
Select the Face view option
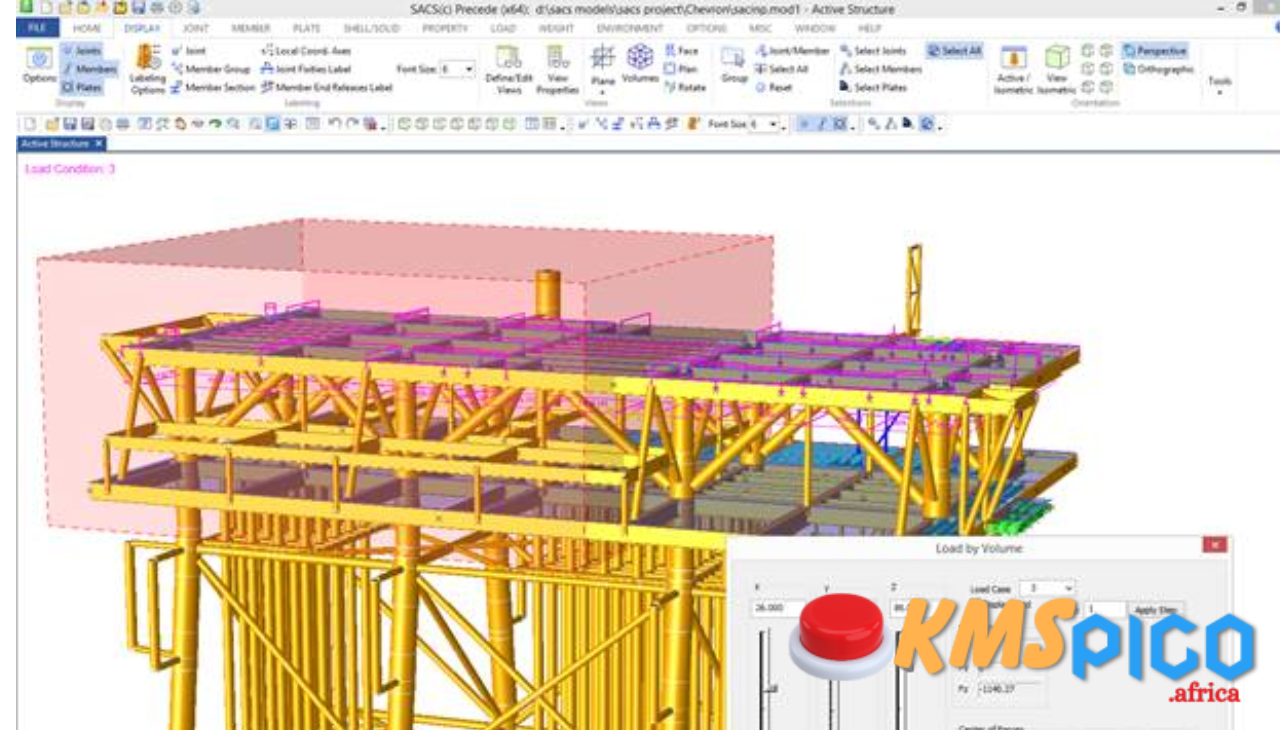point(681,51)
